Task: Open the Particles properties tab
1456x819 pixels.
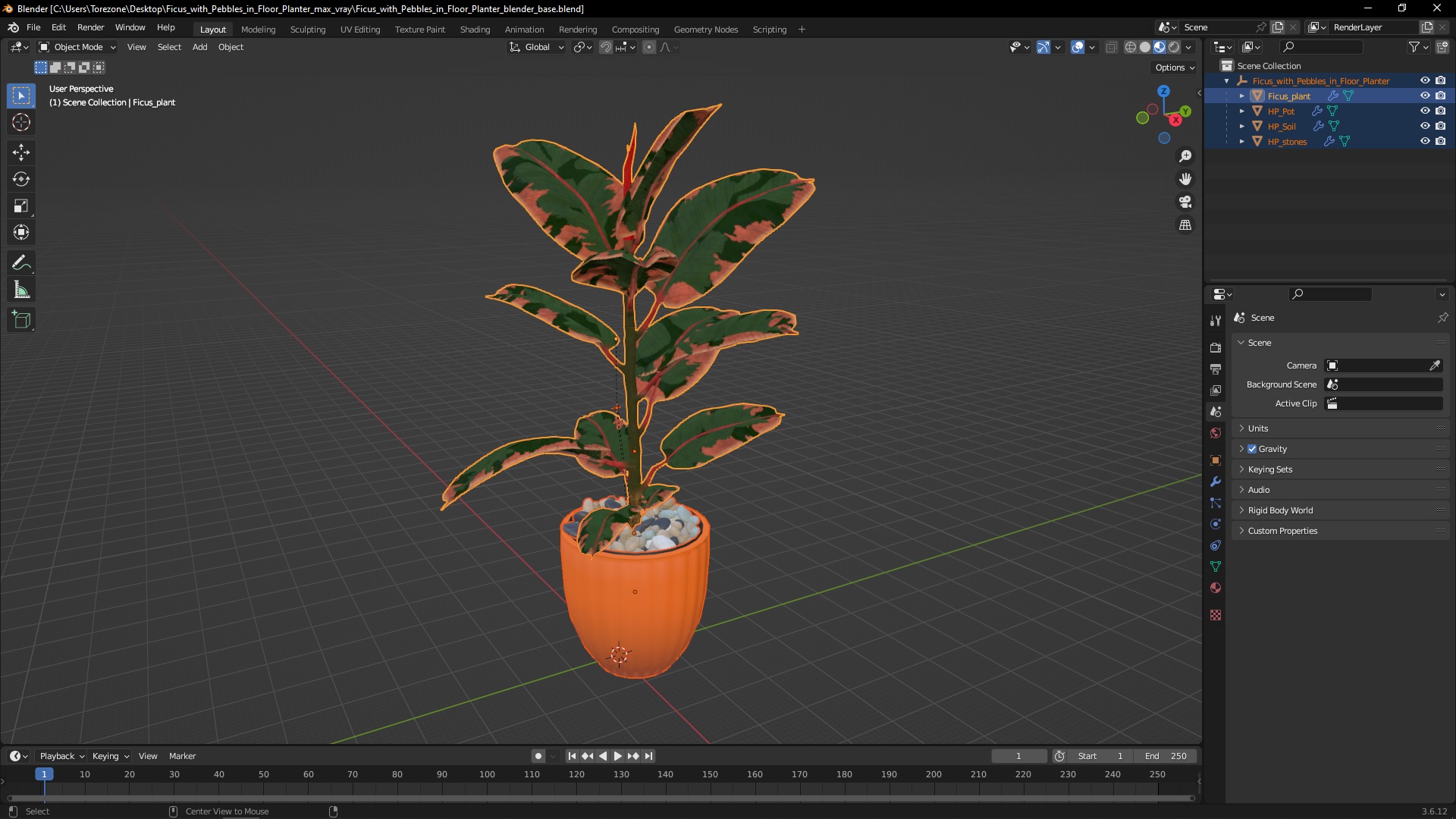Action: pyautogui.click(x=1216, y=503)
